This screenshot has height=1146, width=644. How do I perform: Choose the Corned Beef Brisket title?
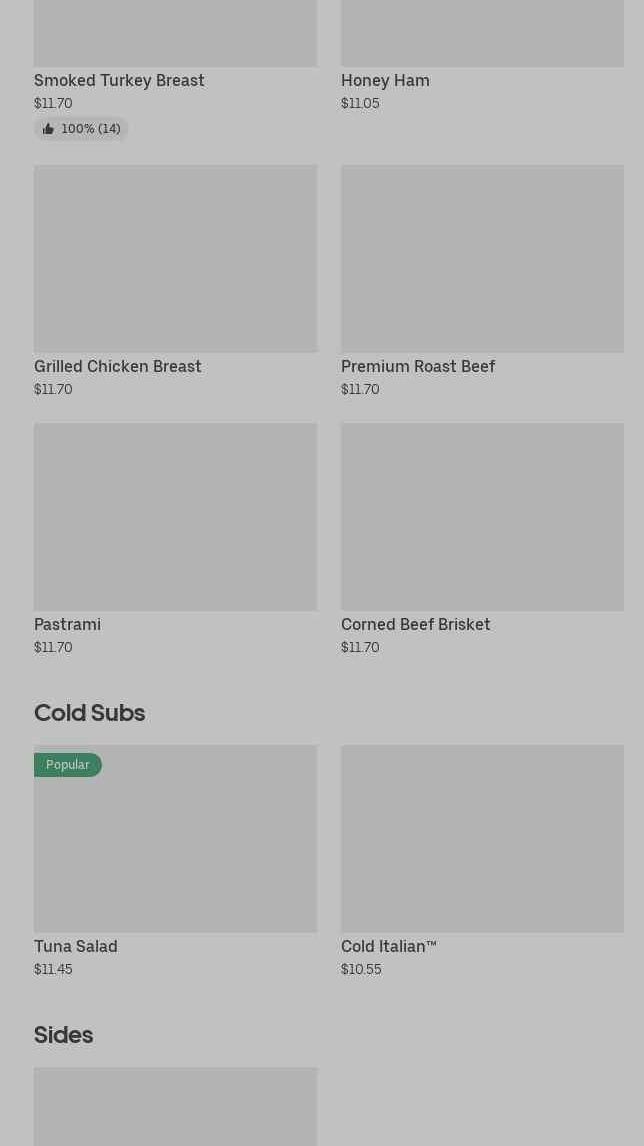pyautogui.click(x=415, y=624)
